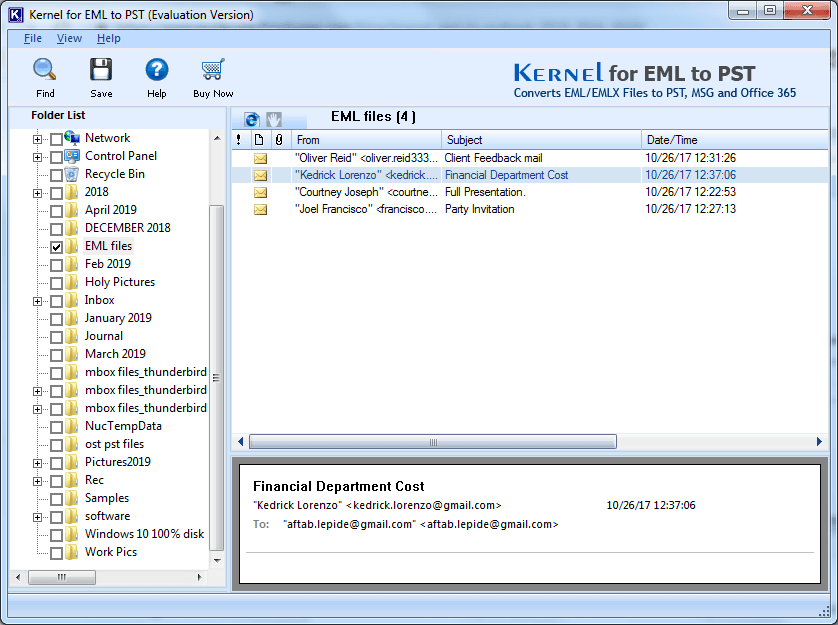Image resolution: width=838 pixels, height=625 pixels.
Task: Click the folder icon next to Journal
Action: [x=72, y=336]
